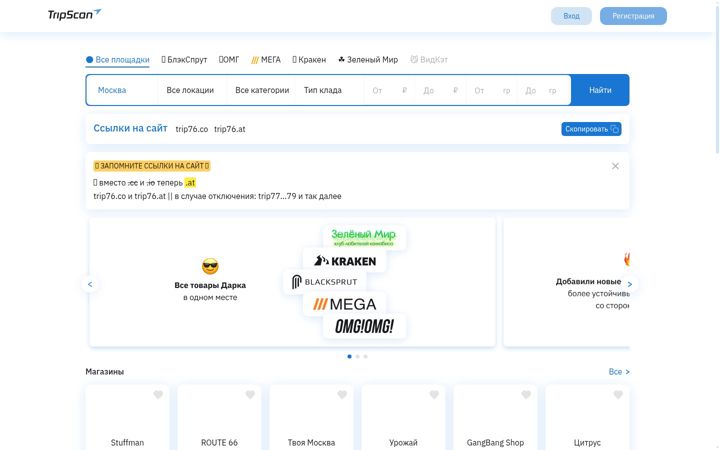Image resolution: width=720 pixels, height=450 pixels.
Task: Open the Тип клада dropdown
Action: click(x=330, y=90)
